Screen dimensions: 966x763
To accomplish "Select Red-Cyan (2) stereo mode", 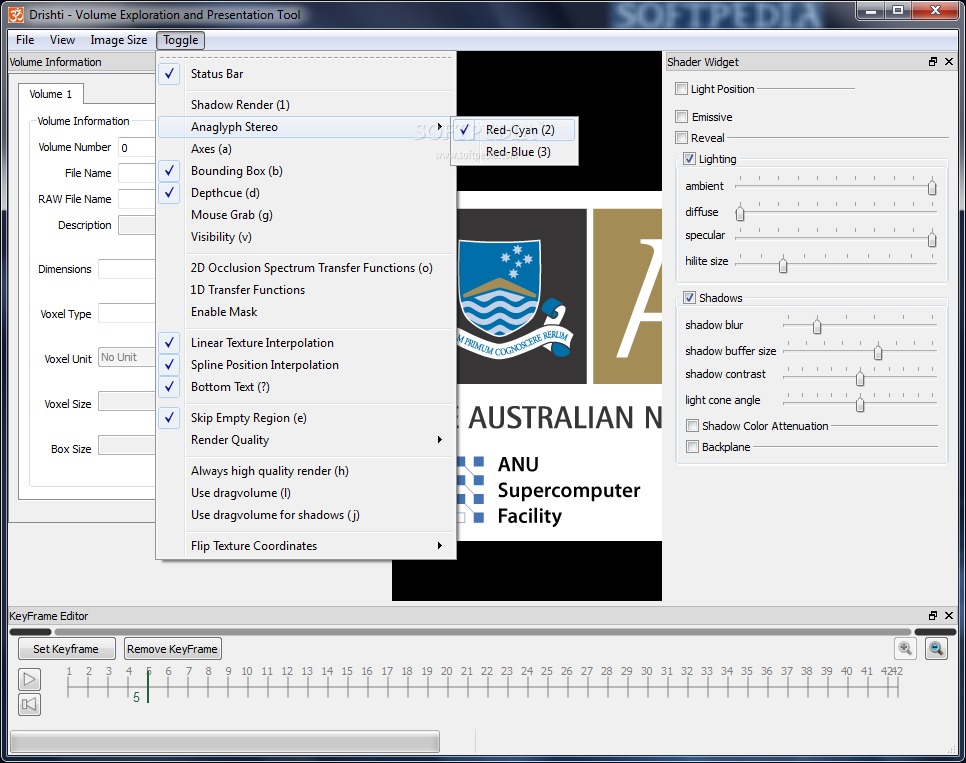I will [514, 130].
